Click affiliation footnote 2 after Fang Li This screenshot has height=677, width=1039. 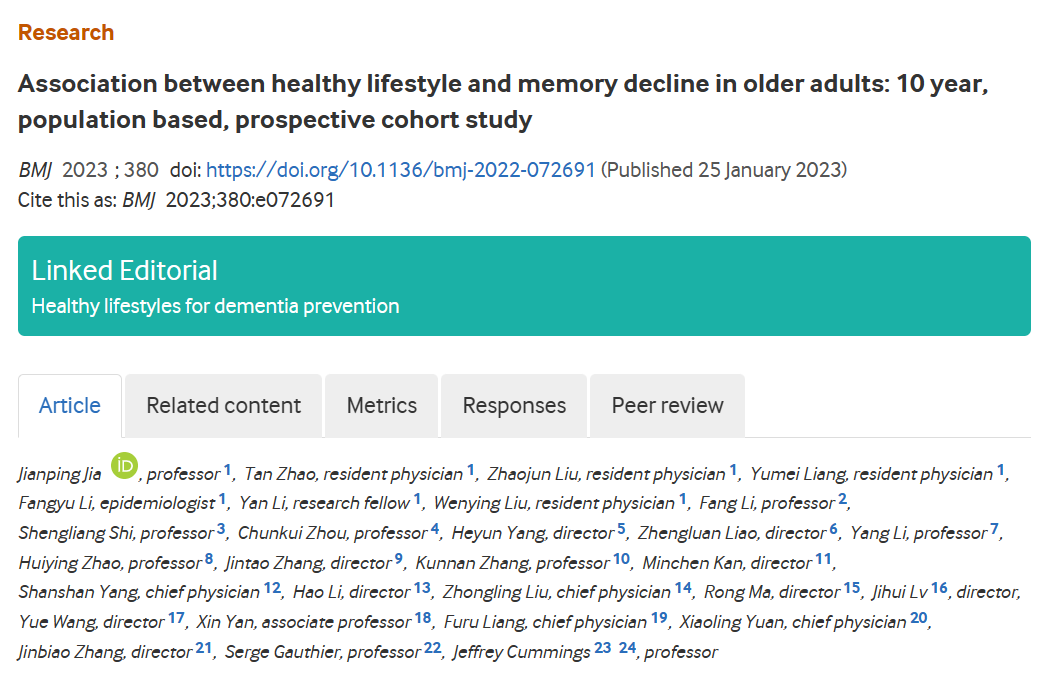pos(842,499)
